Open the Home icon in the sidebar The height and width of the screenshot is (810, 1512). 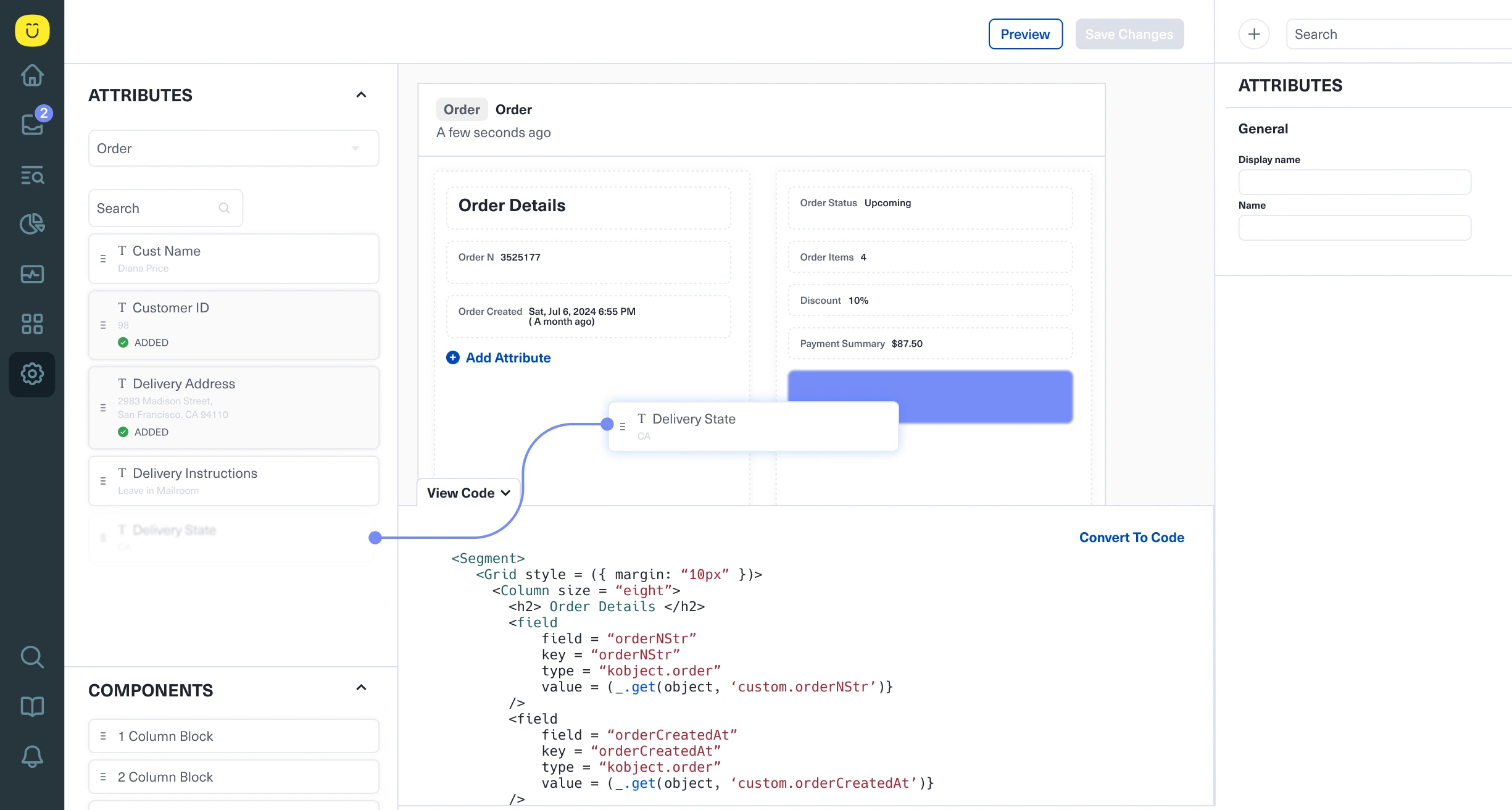tap(32, 75)
